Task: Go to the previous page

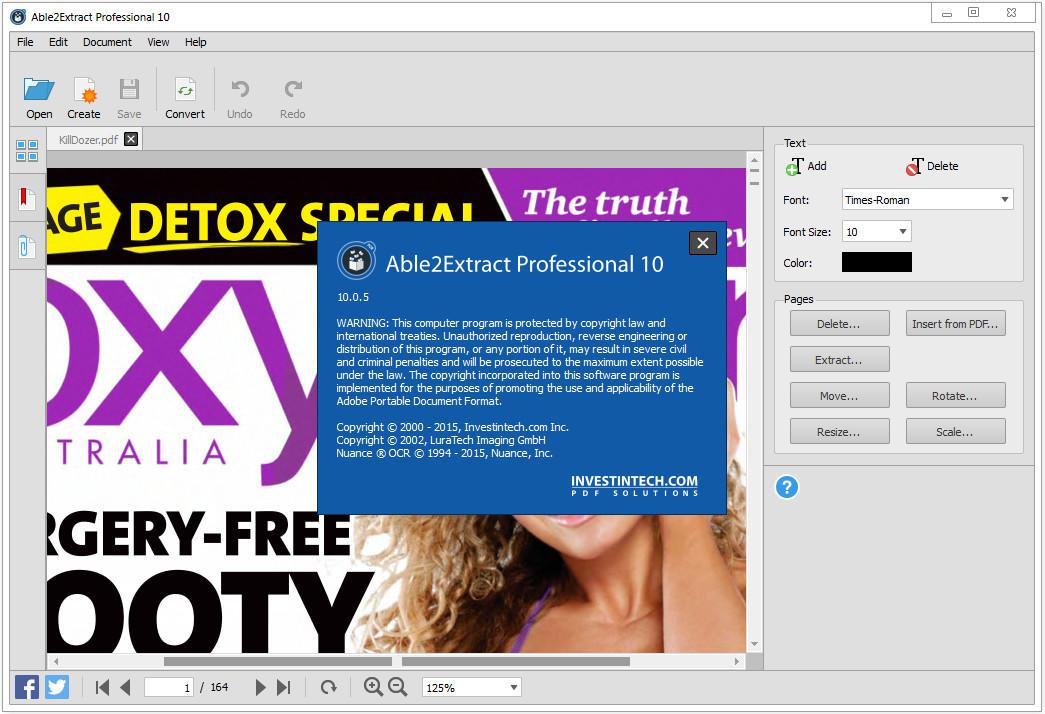Action: [x=125, y=687]
